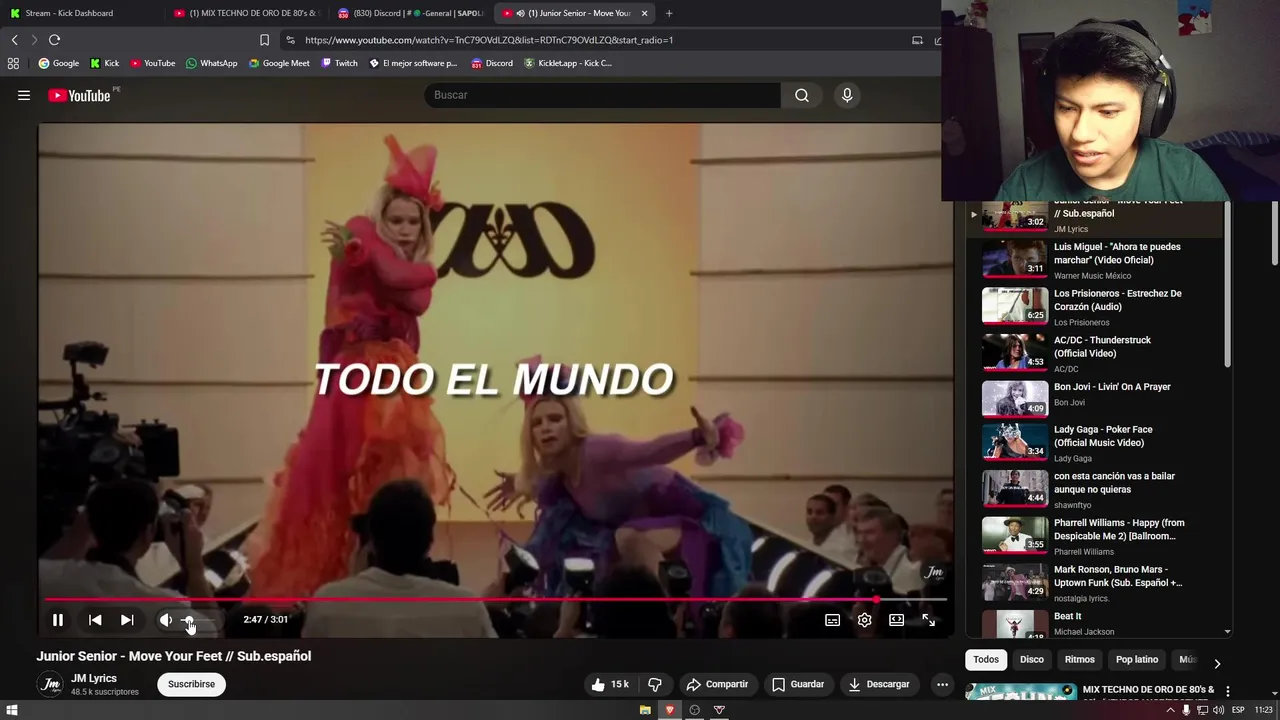
Task: Open the JM Lyrics channel name link
Action: (x=94, y=678)
